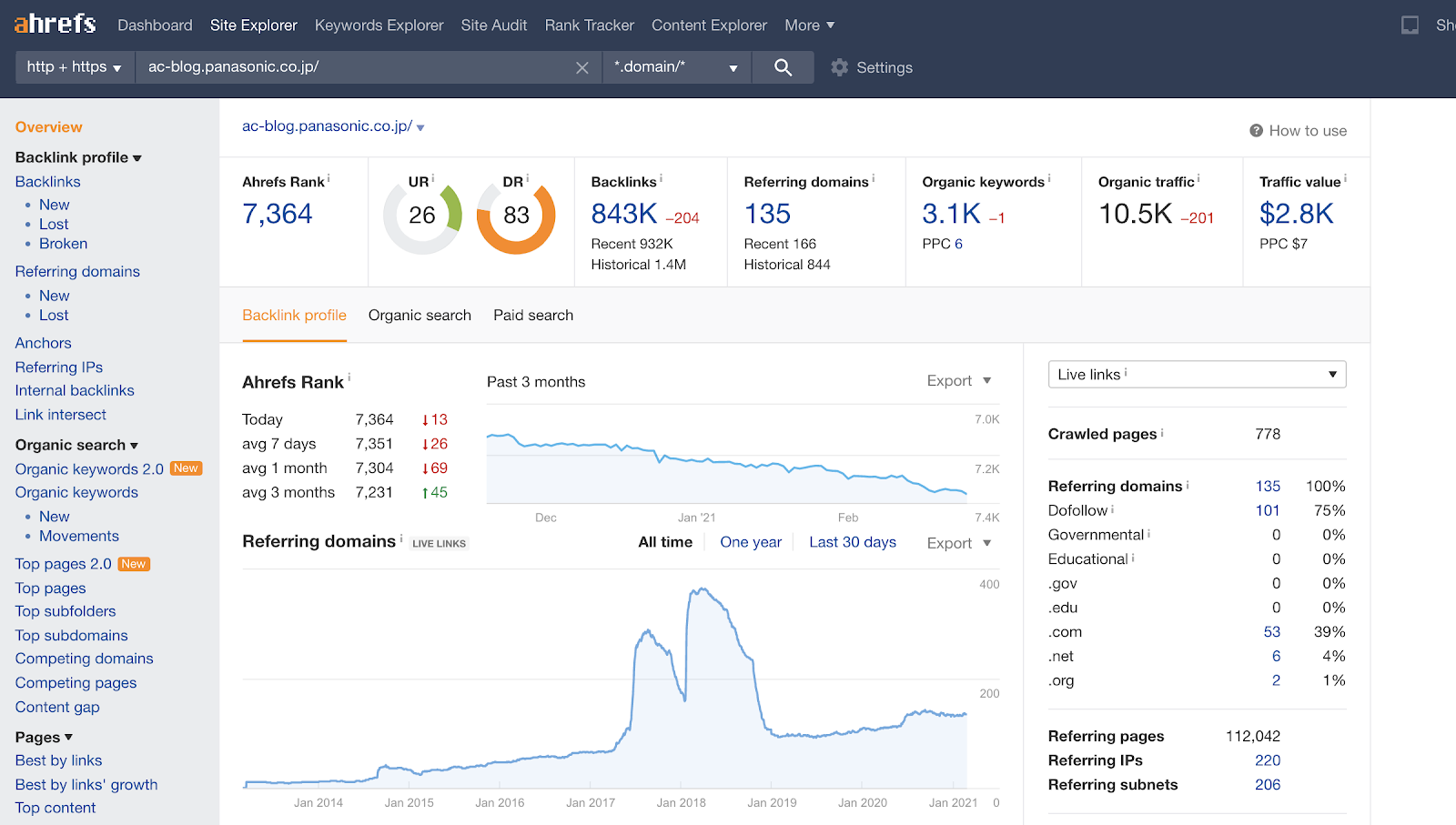Viewport: 1456px width, 825px height.
Task: Click the search magnifier button
Action: 783,67
